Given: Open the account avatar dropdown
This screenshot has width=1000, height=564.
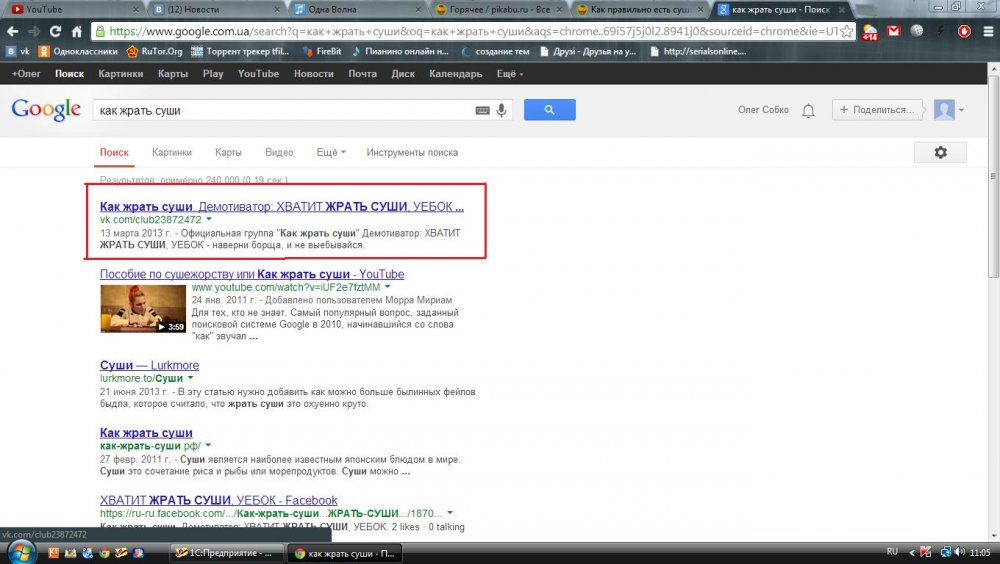Looking at the screenshot, I should (x=948, y=110).
